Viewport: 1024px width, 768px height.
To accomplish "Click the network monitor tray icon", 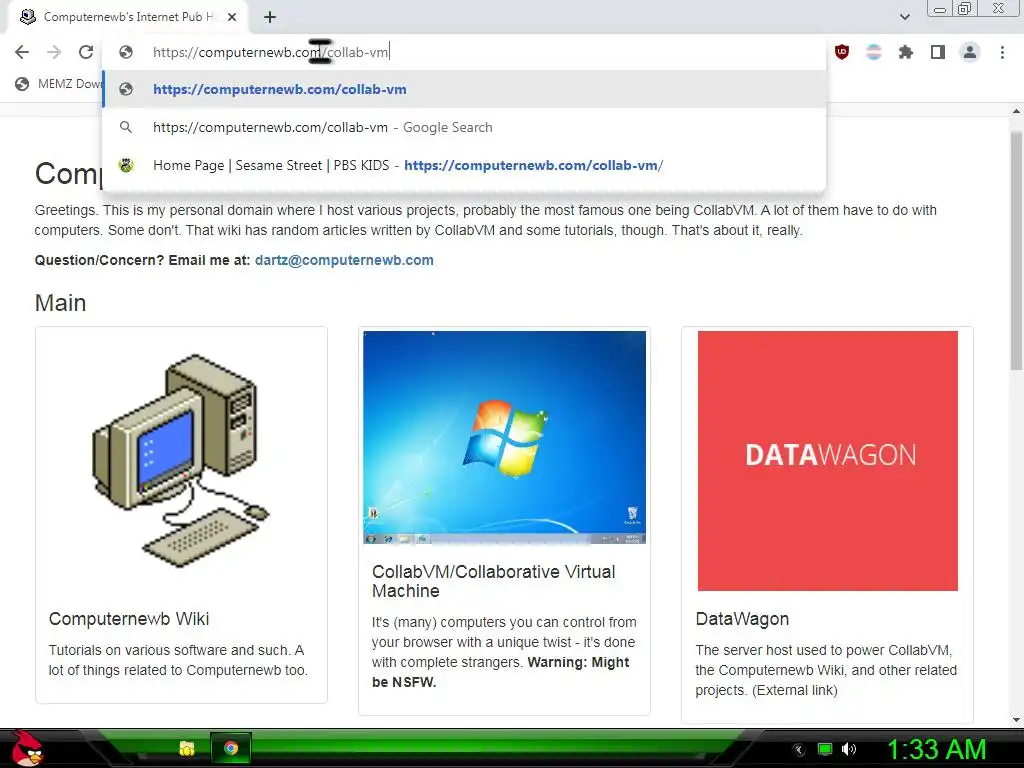I will tap(825, 749).
